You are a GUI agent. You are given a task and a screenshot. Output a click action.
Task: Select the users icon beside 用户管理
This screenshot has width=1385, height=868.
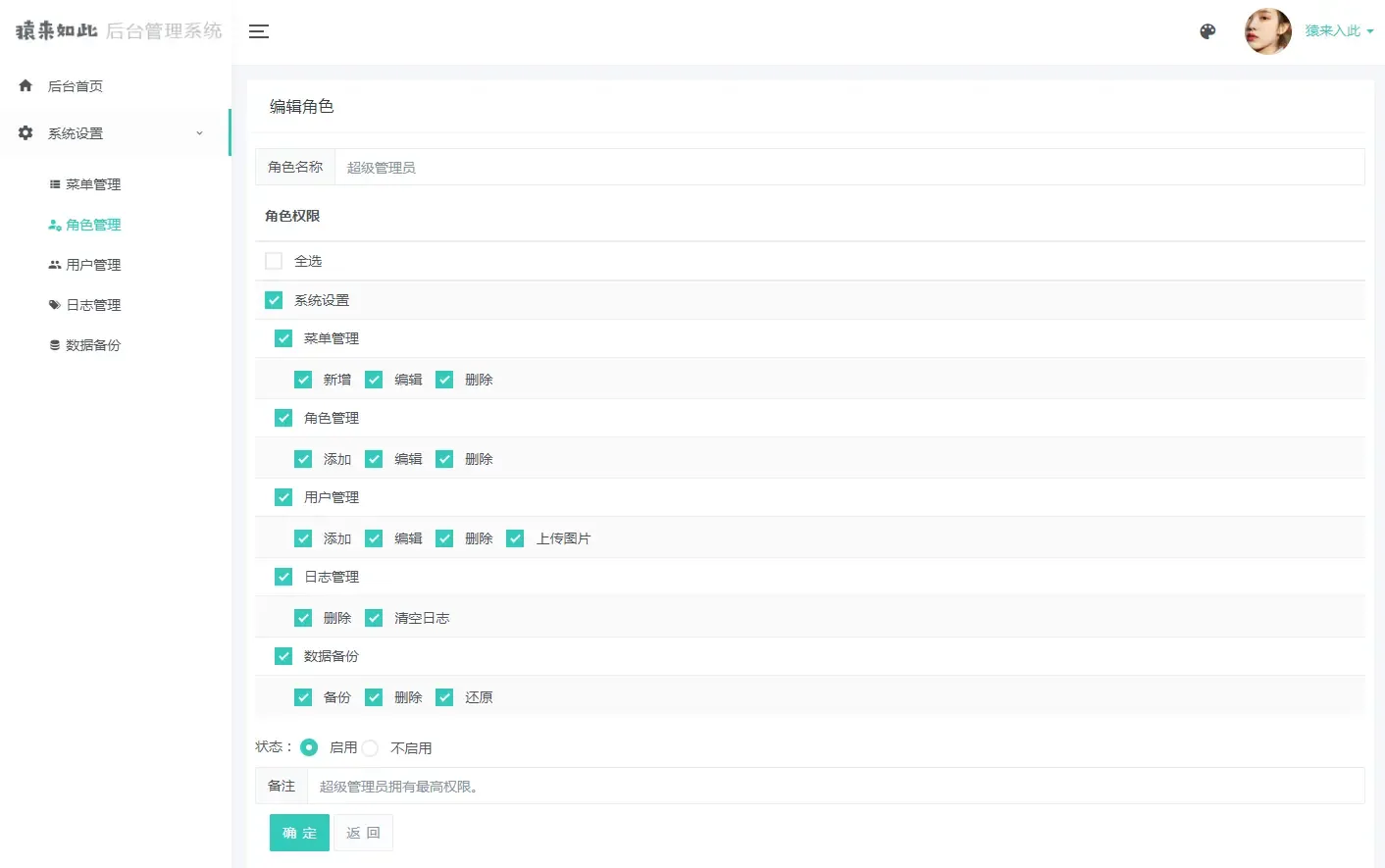pyautogui.click(x=54, y=264)
